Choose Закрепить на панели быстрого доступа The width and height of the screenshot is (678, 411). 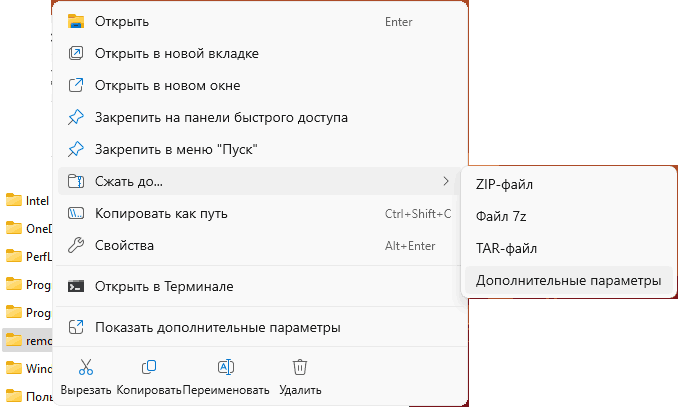tap(259, 117)
